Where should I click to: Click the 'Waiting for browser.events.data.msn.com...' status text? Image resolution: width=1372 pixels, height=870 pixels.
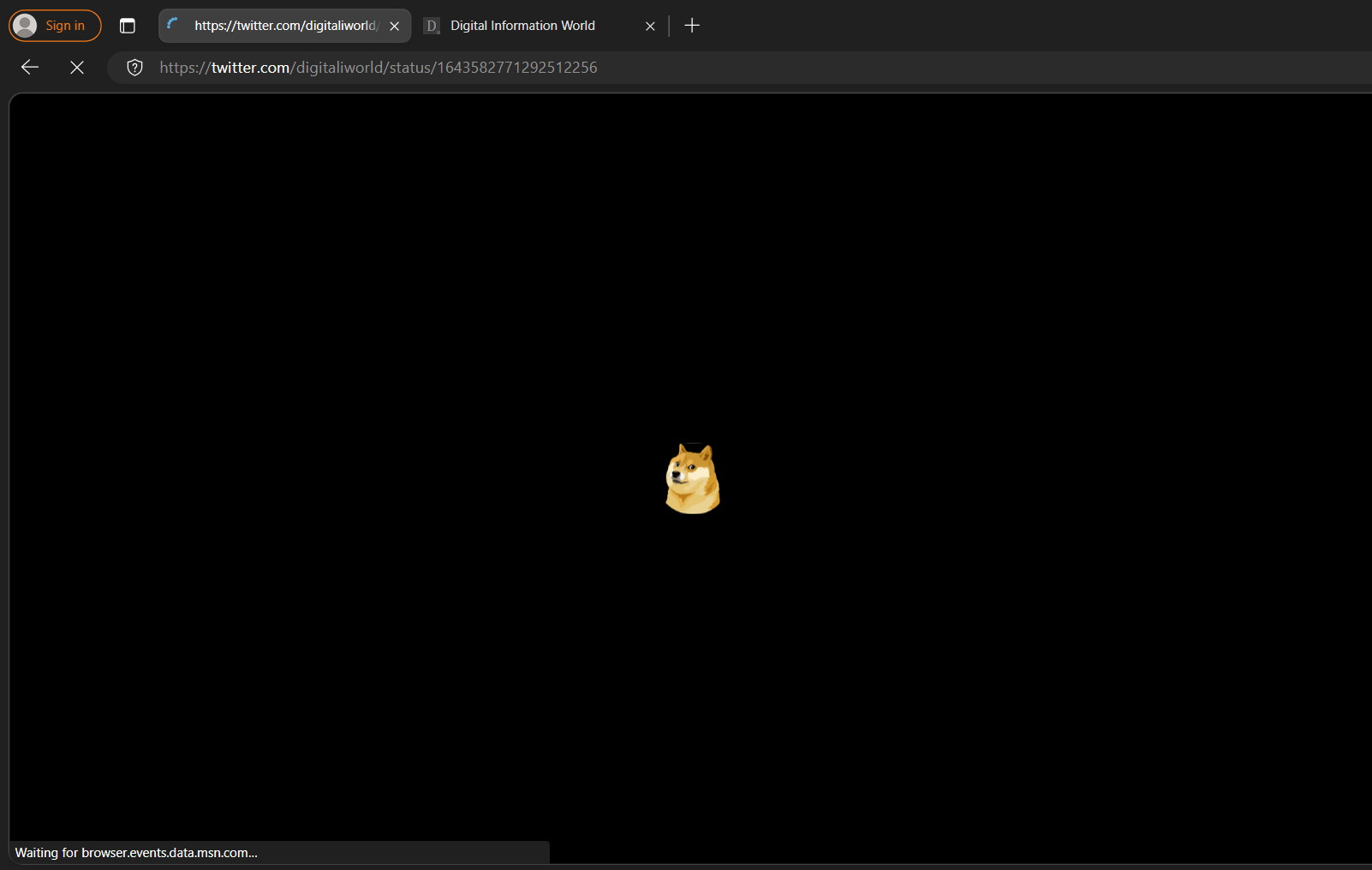pos(136,853)
